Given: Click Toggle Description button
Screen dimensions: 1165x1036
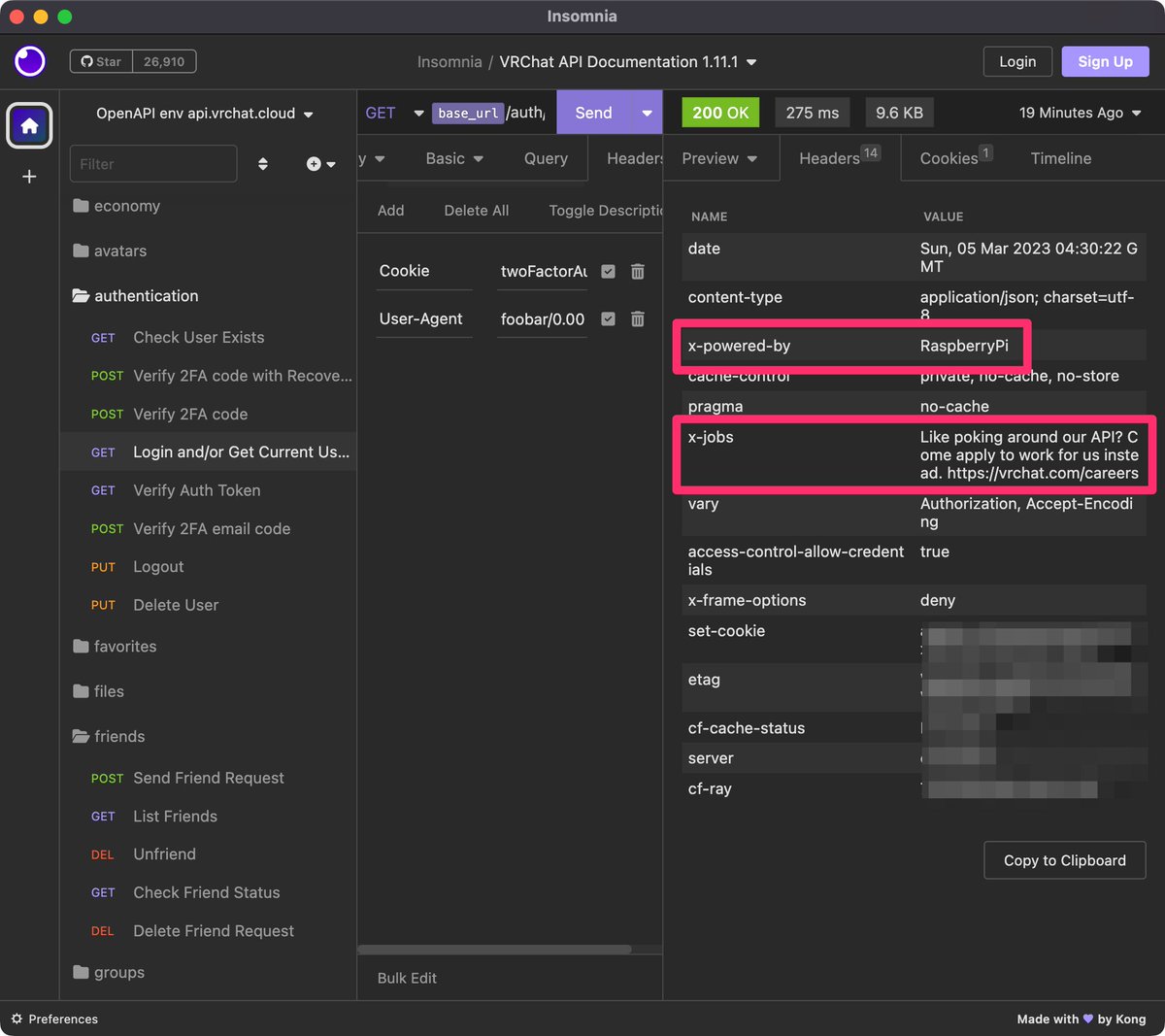Looking at the screenshot, I should (x=606, y=210).
